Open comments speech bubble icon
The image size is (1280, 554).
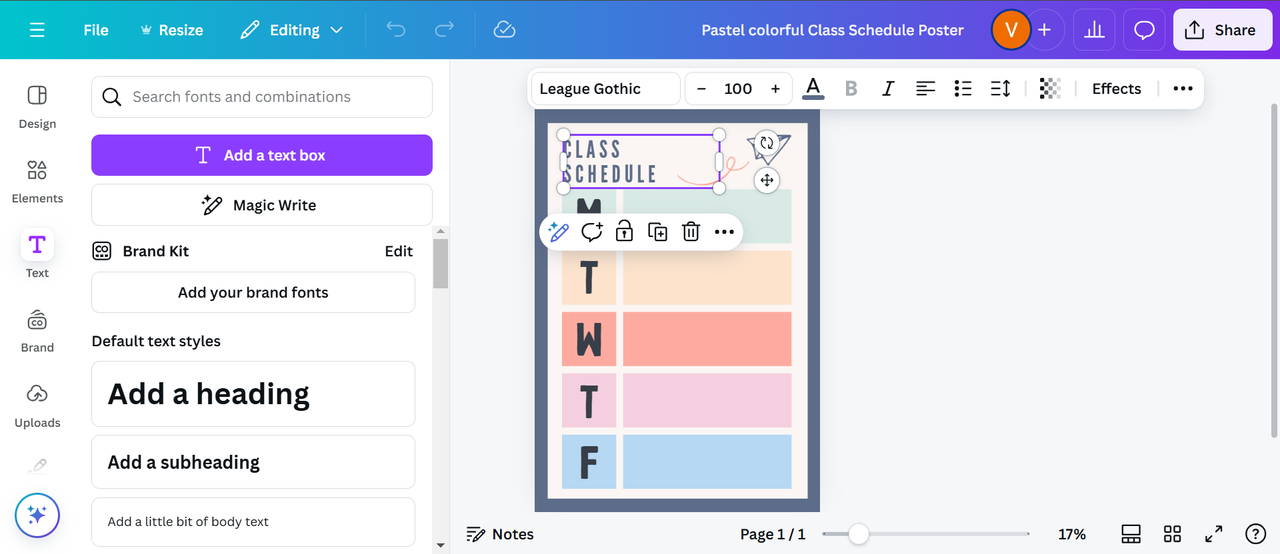pyautogui.click(x=1144, y=30)
